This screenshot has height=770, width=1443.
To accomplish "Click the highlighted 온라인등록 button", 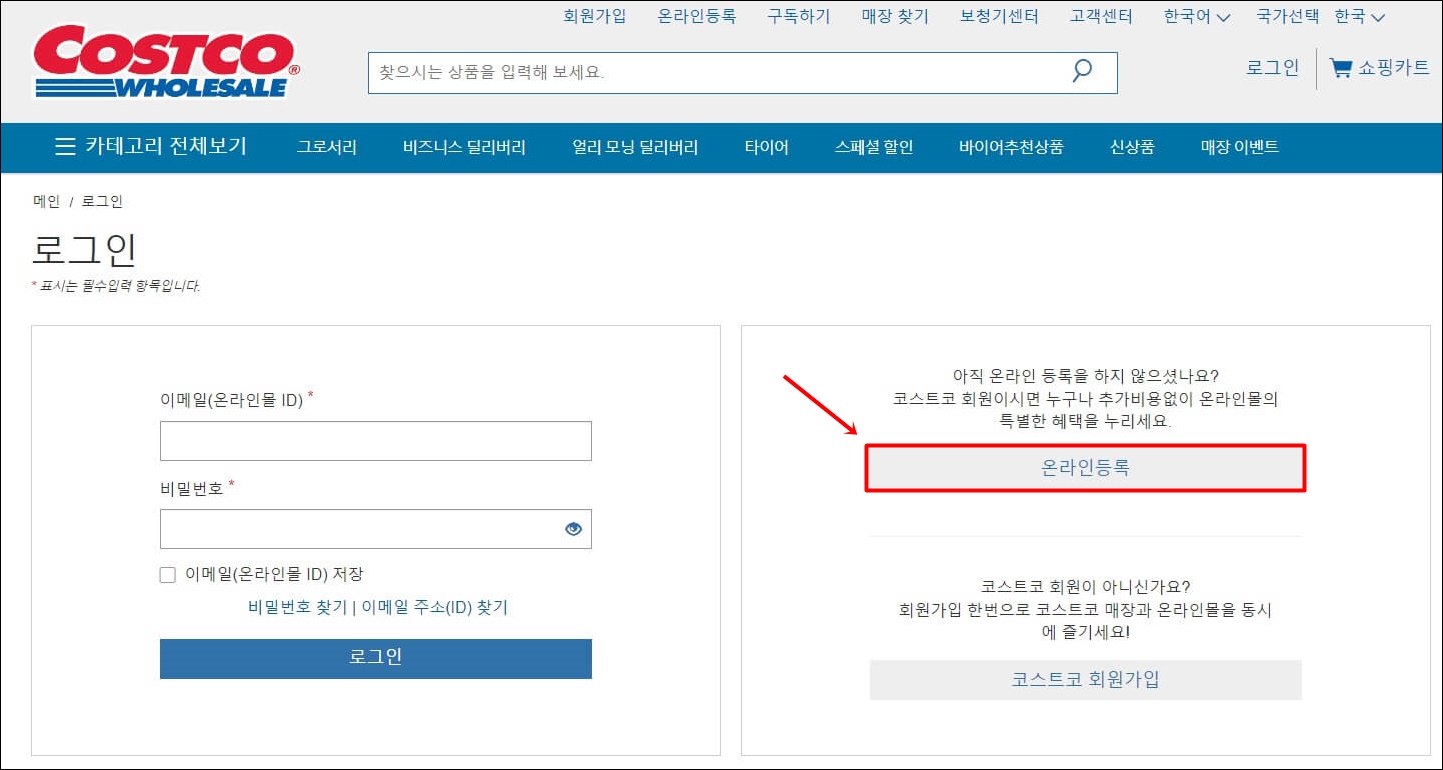I will (1085, 468).
